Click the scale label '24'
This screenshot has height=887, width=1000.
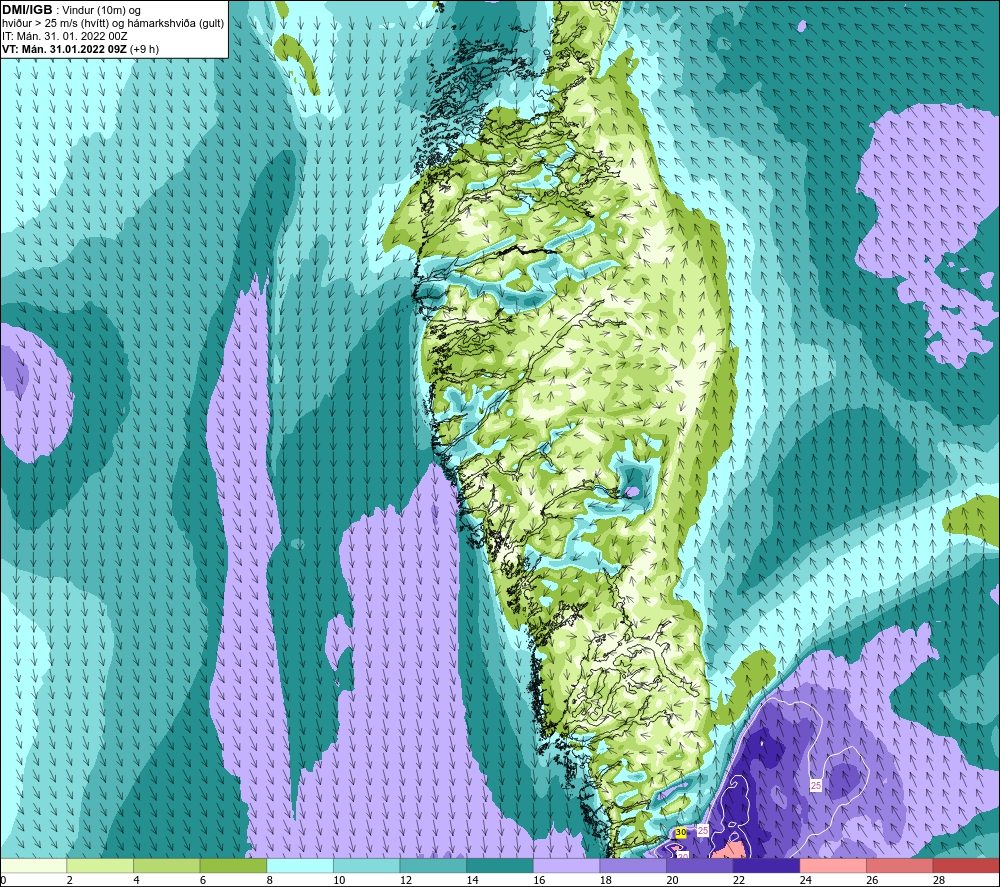[x=805, y=881]
